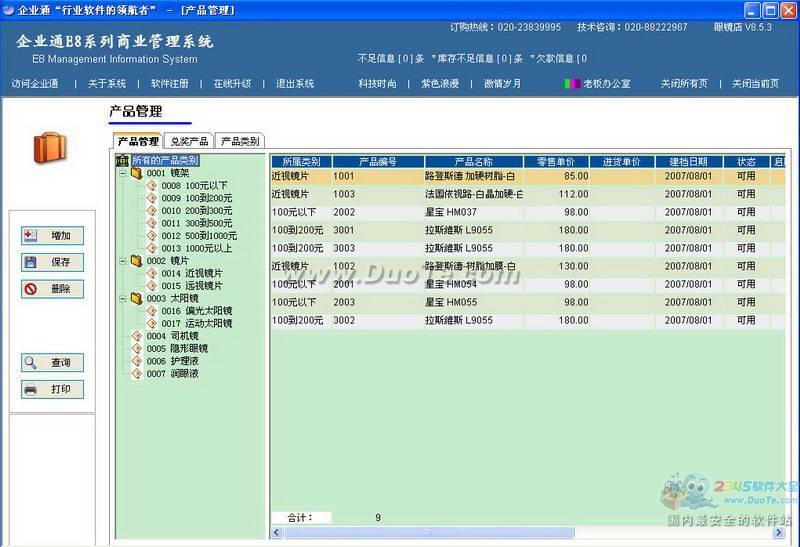800x547 pixels.
Task: Click 关闭所有页 link
Action: pyautogui.click(x=684, y=84)
